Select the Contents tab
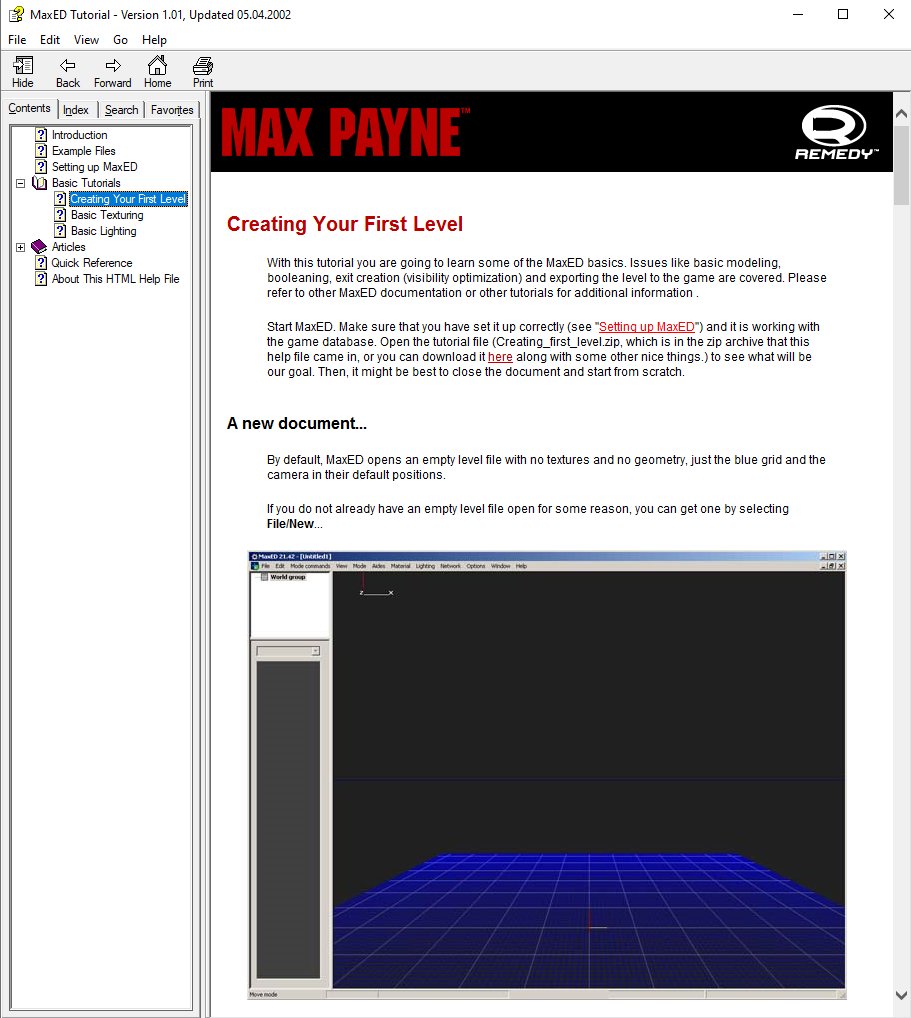 pyautogui.click(x=29, y=108)
